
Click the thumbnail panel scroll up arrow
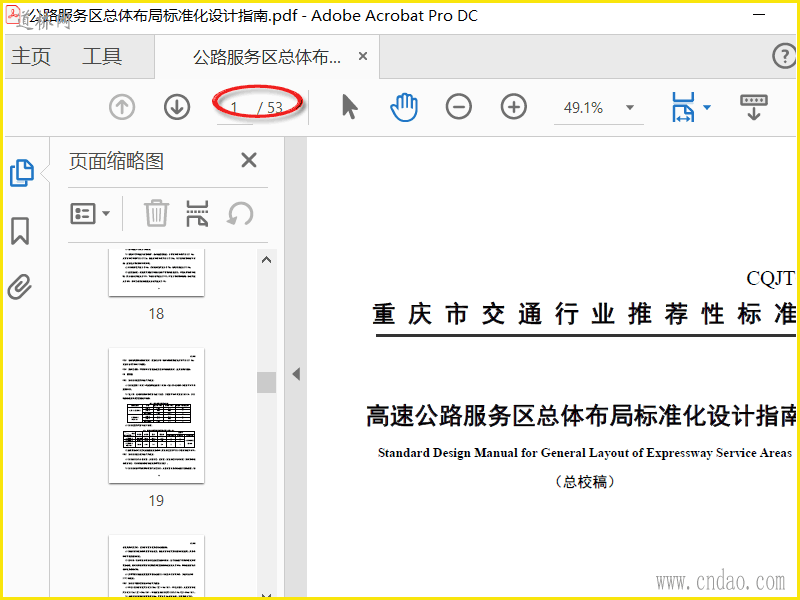pyautogui.click(x=266, y=260)
